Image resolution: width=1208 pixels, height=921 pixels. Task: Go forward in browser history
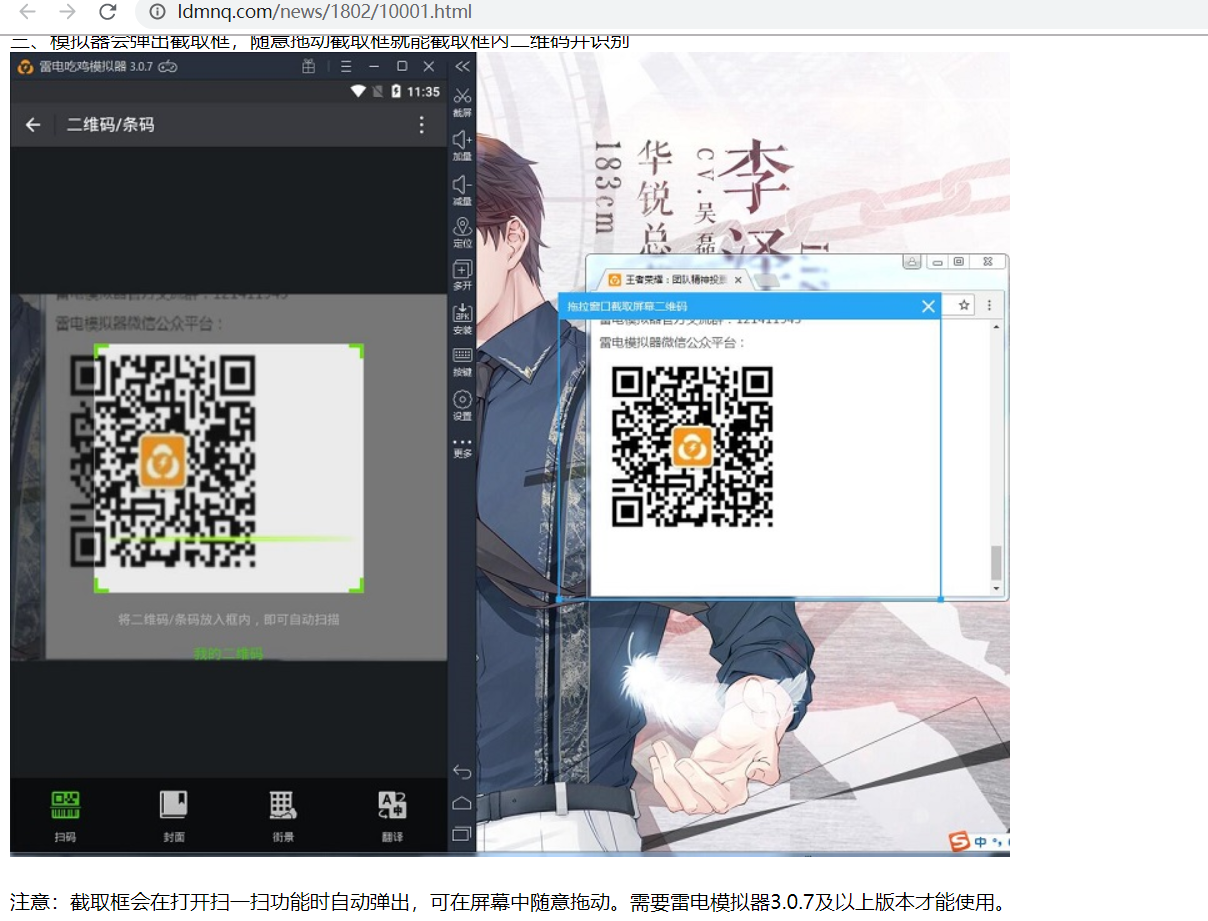click(67, 12)
